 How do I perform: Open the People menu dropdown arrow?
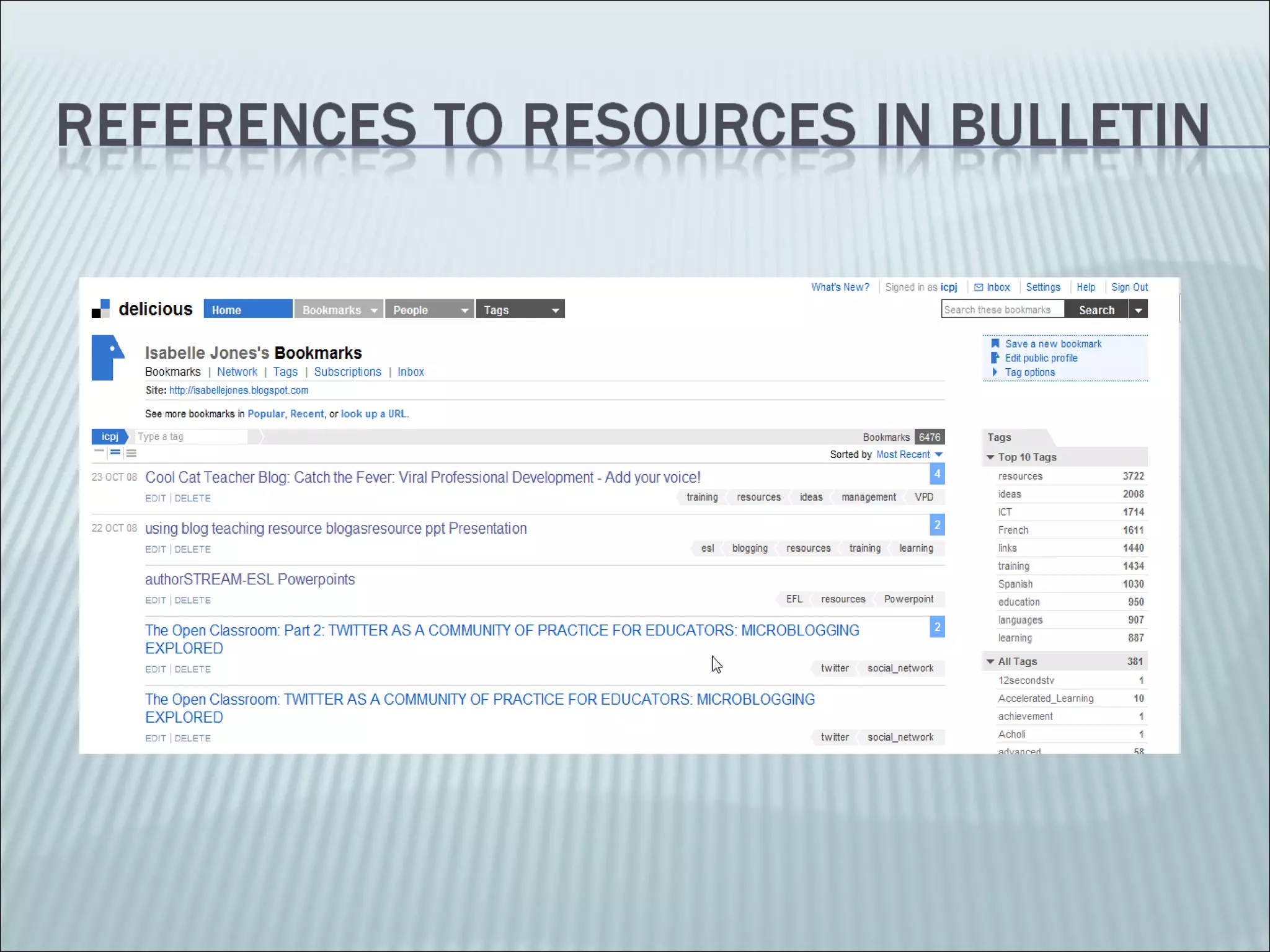(464, 310)
